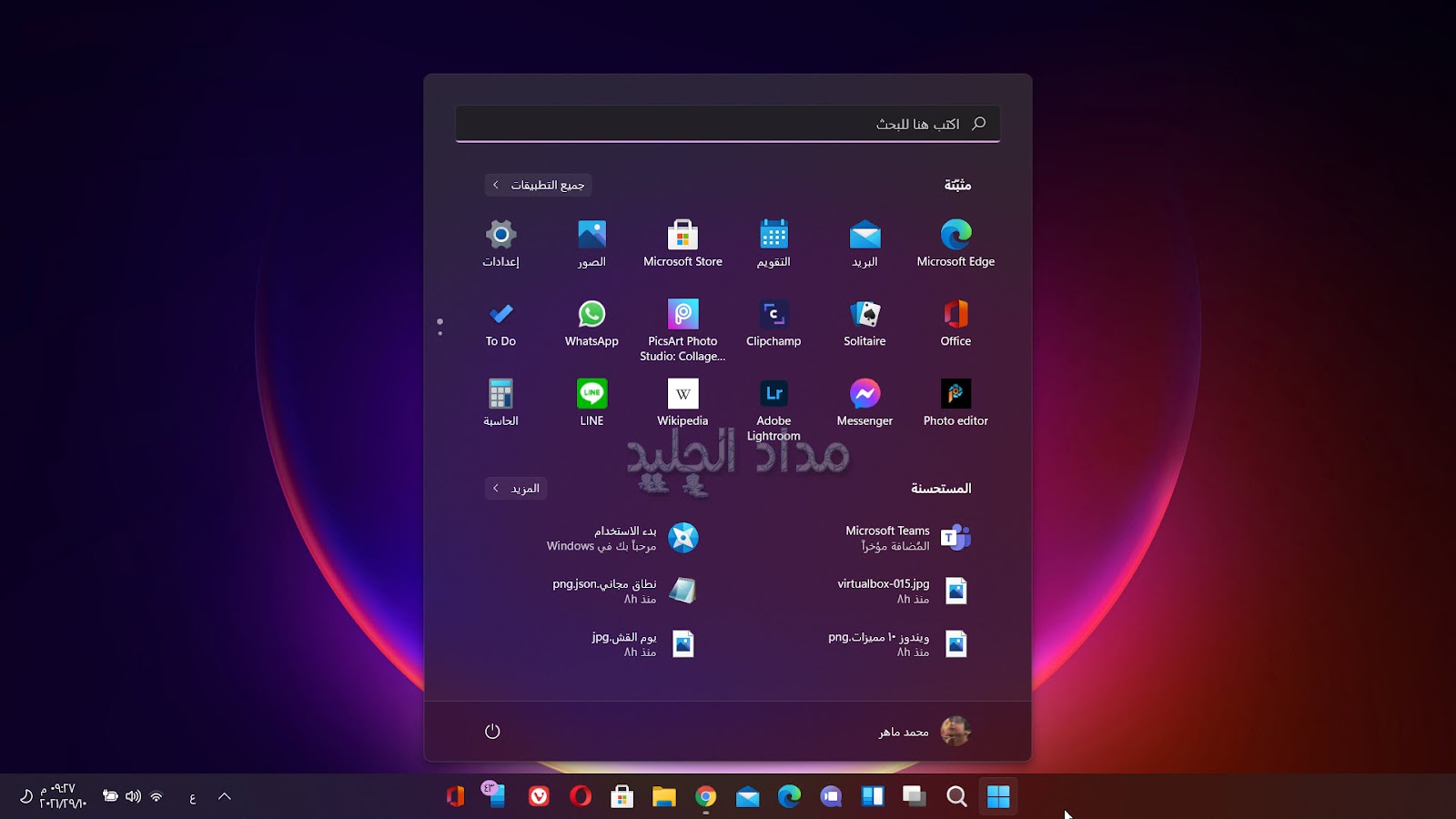Launch Adobe Lightroom
The width and height of the screenshot is (1456, 819).
[x=773, y=410]
